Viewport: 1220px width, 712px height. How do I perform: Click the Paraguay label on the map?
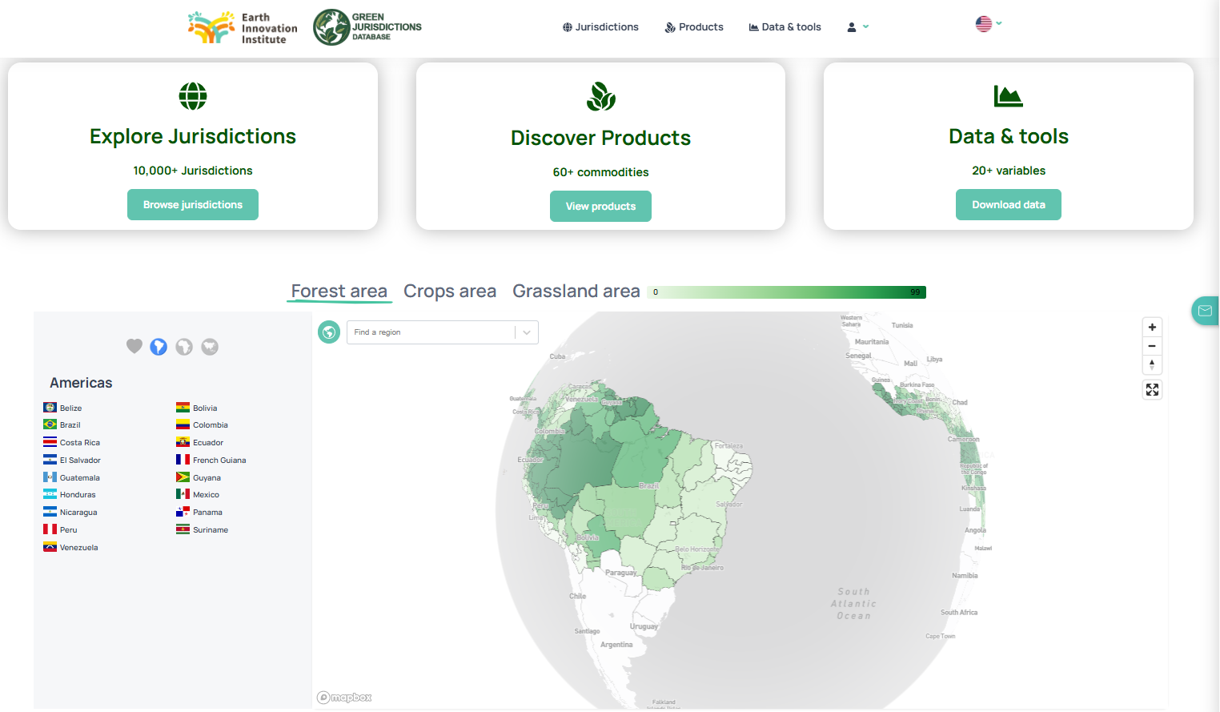pyautogui.click(x=620, y=573)
